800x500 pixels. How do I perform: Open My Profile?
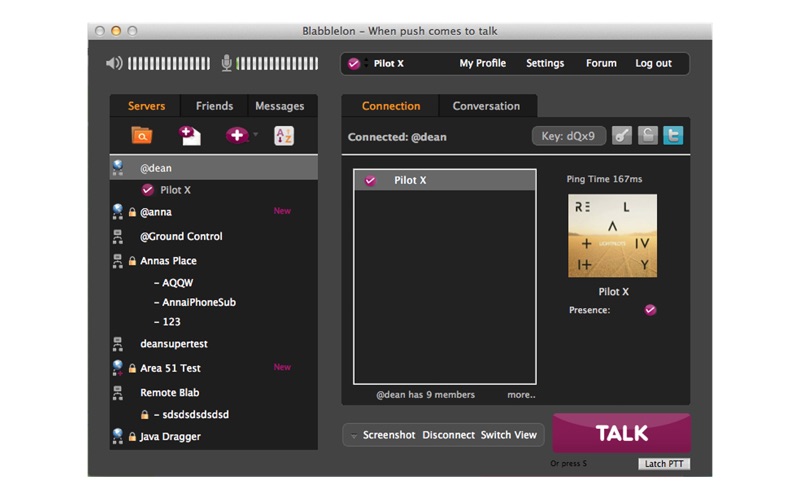tap(482, 63)
